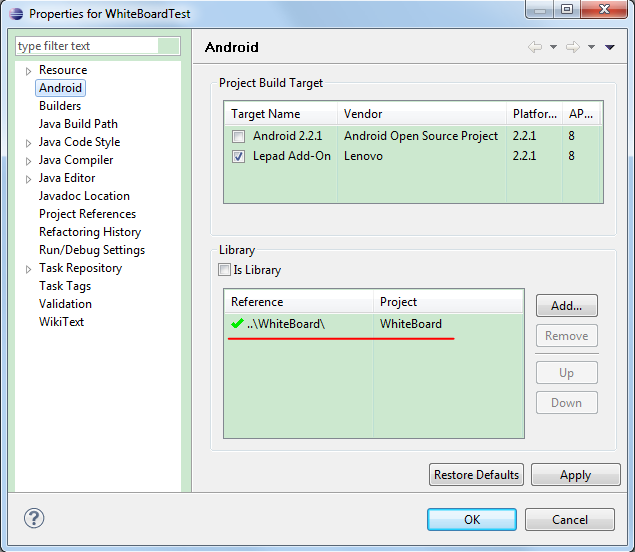The width and height of the screenshot is (635, 552).
Task: Select Task Repository item
Action: [x=80, y=268]
